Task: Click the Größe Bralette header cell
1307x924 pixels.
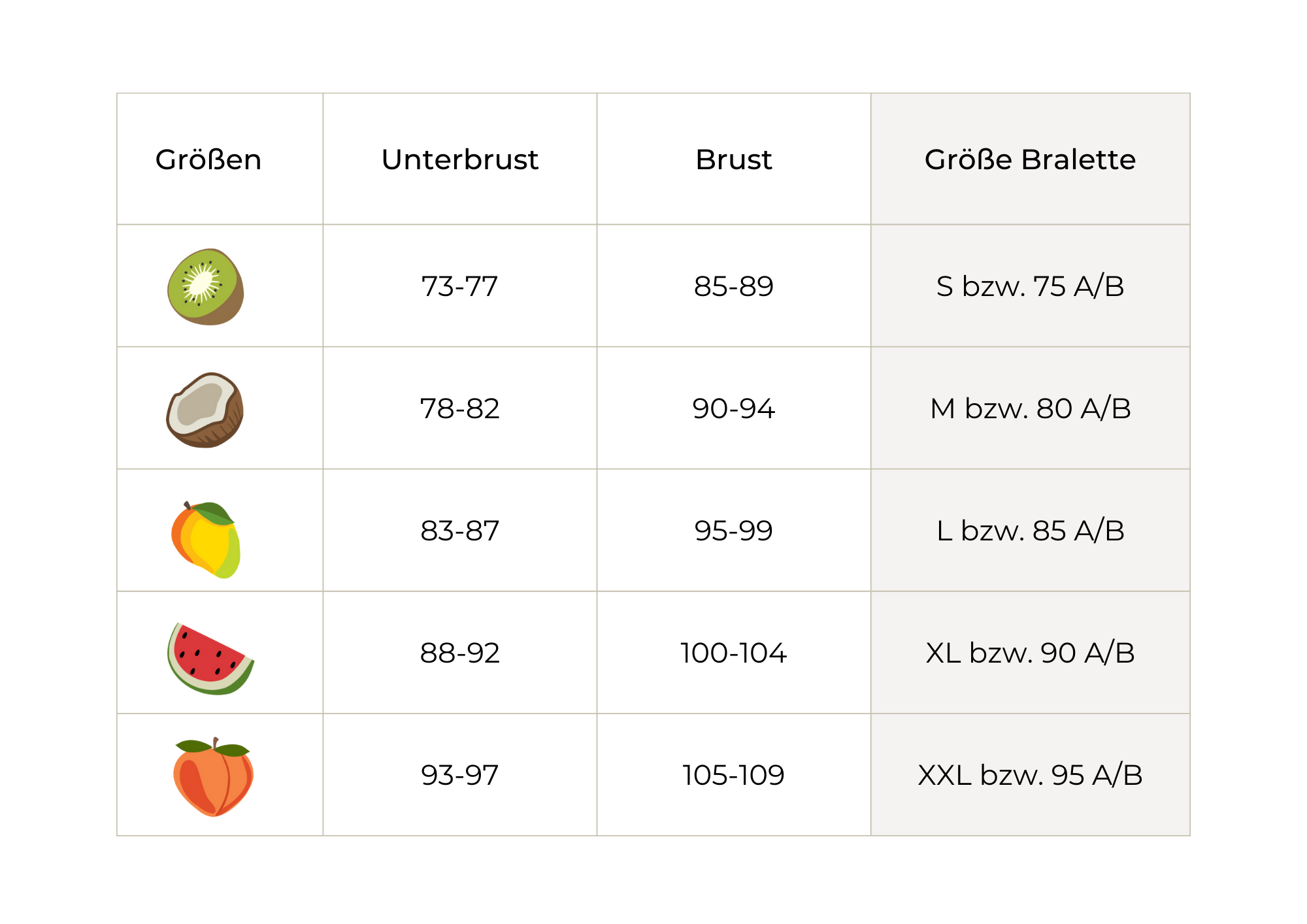Action: click(1030, 160)
